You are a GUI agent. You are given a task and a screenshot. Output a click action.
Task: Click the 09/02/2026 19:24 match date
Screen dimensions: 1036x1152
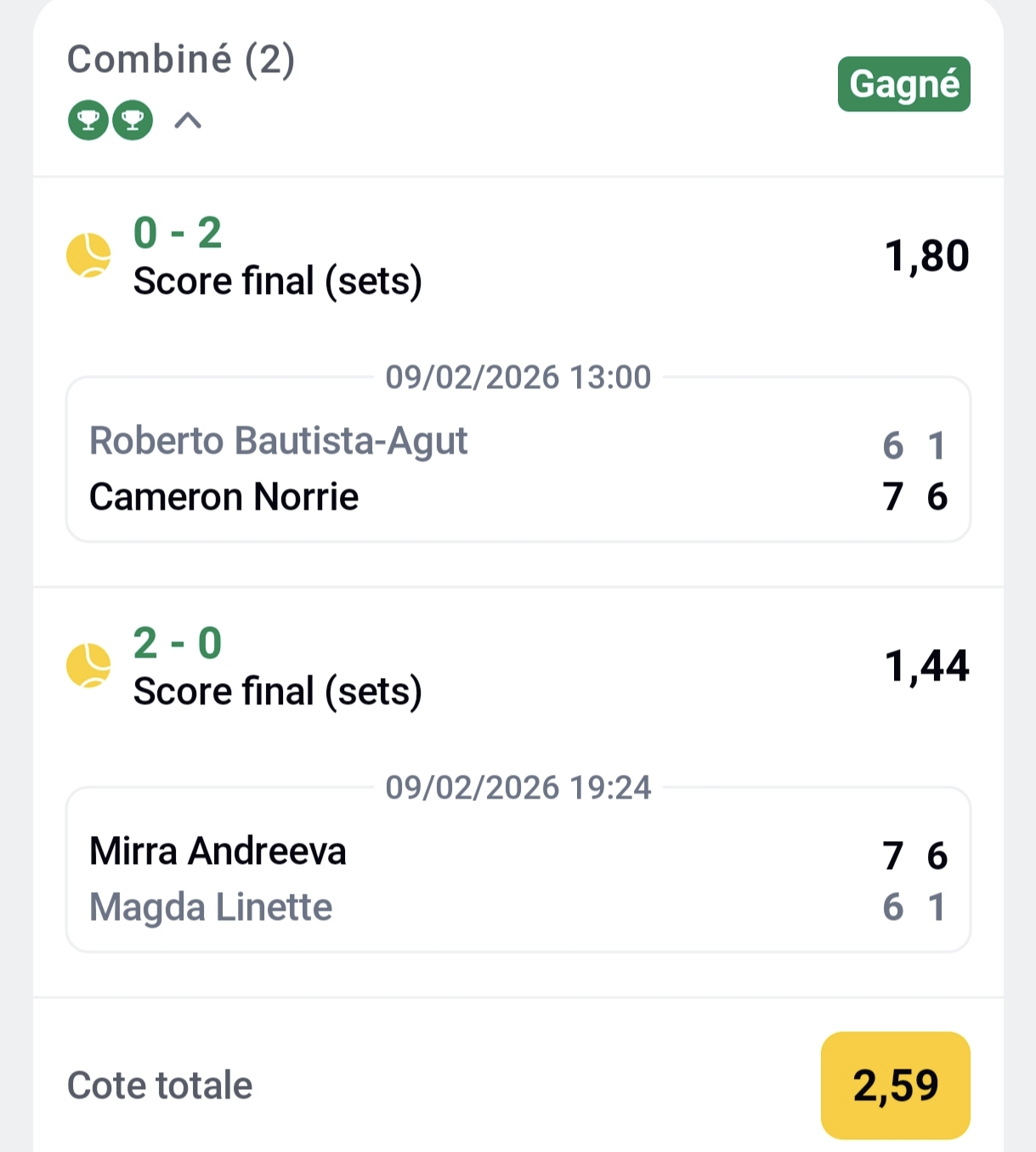[x=518, y=788]
